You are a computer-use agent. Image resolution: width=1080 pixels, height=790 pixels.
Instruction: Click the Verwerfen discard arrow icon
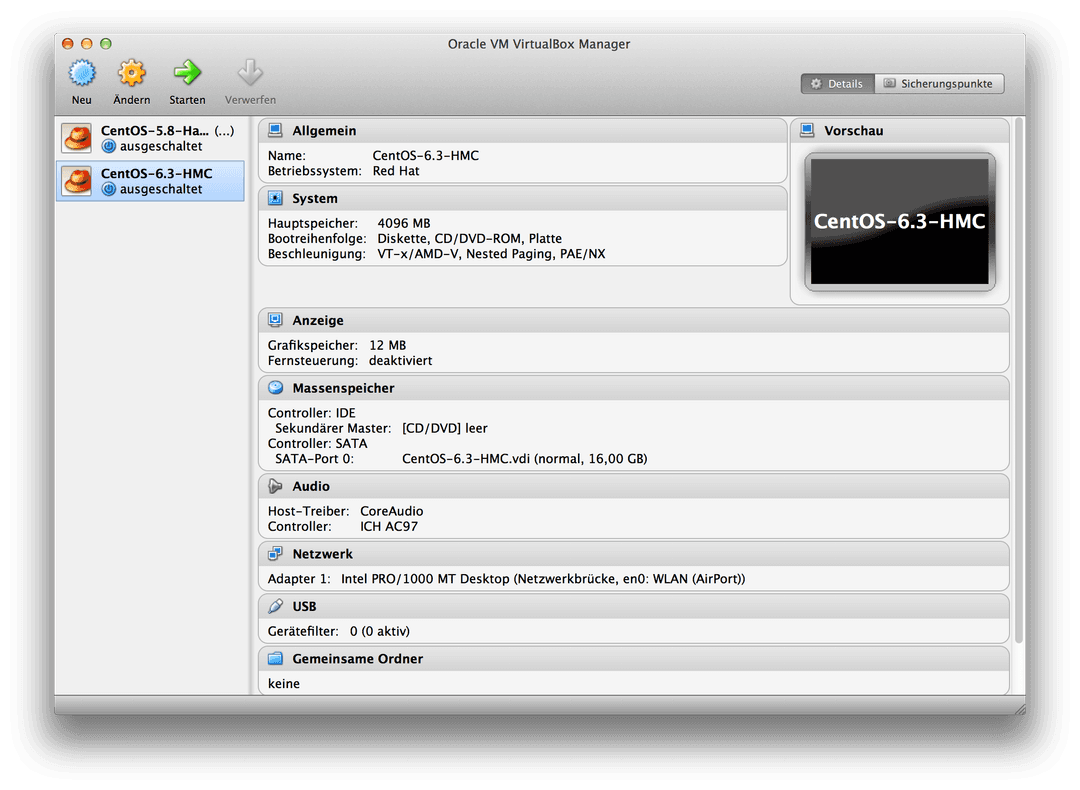[x=250, y=74]
